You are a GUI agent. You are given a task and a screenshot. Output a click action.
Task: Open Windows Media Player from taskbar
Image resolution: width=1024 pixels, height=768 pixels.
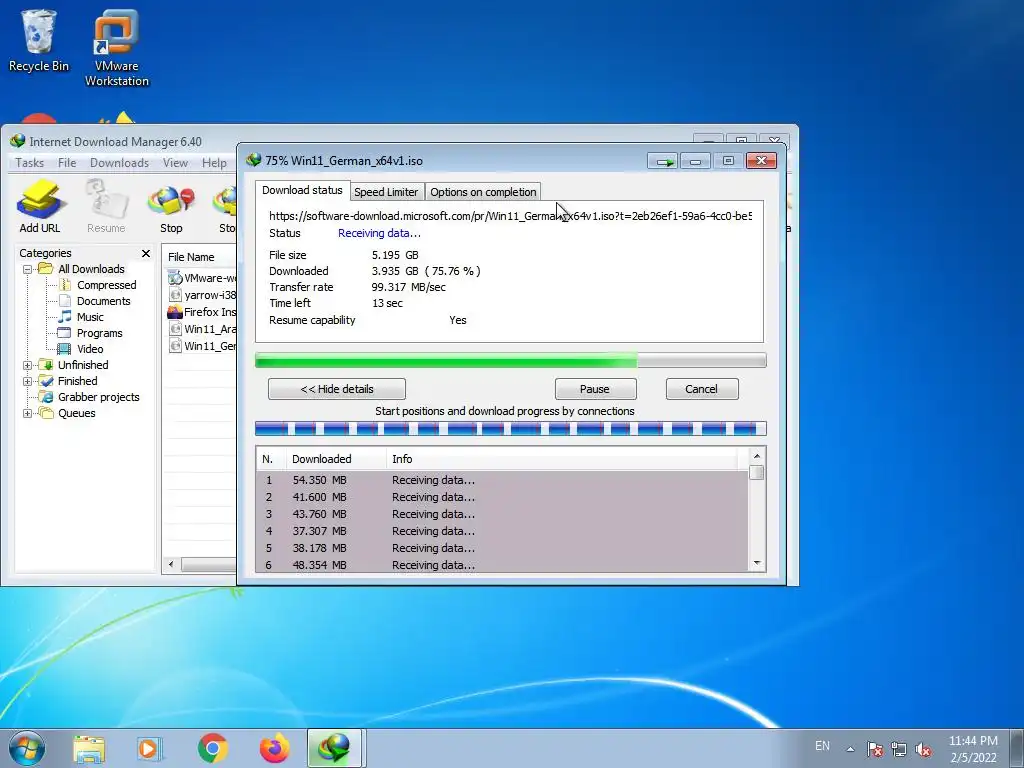(x=149, y=749)
